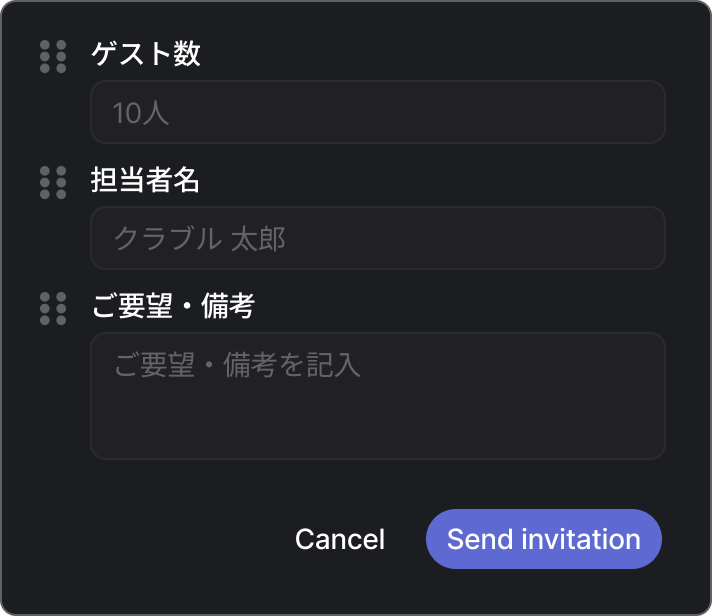Submit the form with Send invitation
Image resolution: width=712 pixels, height=616 pixels.
[x=543, y=540]
